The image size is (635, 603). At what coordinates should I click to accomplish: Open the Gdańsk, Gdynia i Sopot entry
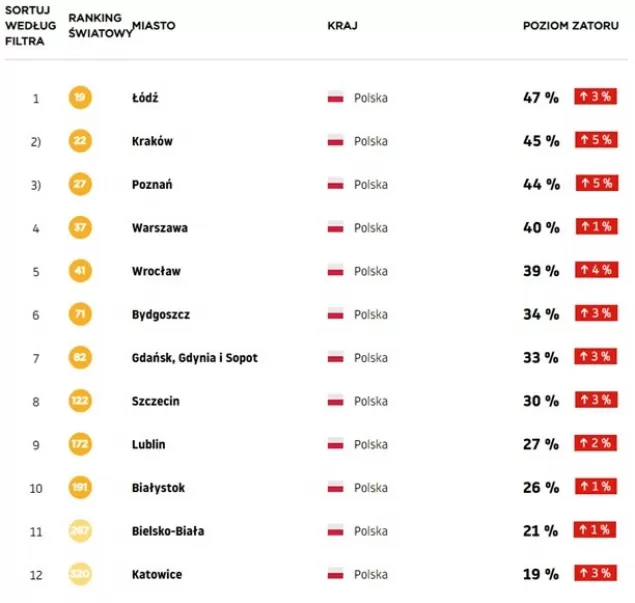pyautogui.click(x=194, y=358)
